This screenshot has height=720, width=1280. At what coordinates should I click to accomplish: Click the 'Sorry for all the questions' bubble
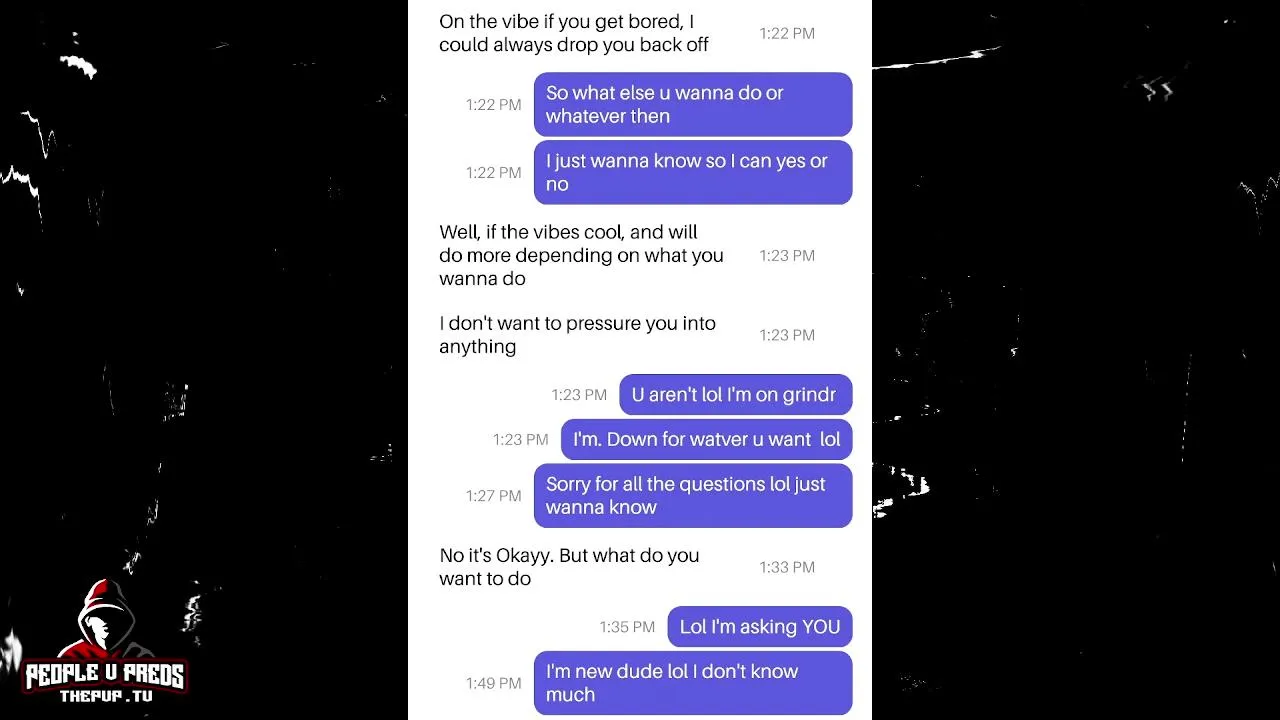[693, 495]
